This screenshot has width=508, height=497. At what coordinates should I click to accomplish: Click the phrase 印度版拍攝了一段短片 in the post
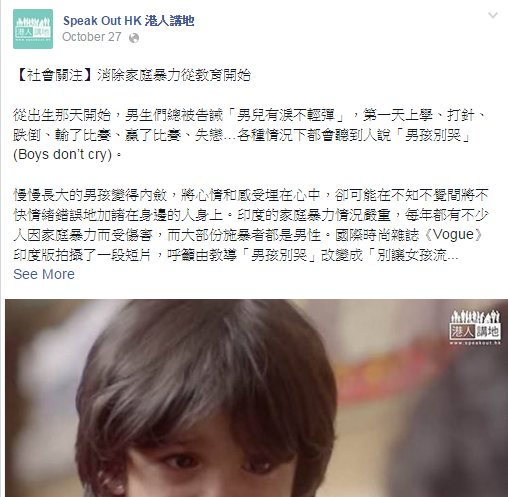pyautogui.click(x=83, y=255)
